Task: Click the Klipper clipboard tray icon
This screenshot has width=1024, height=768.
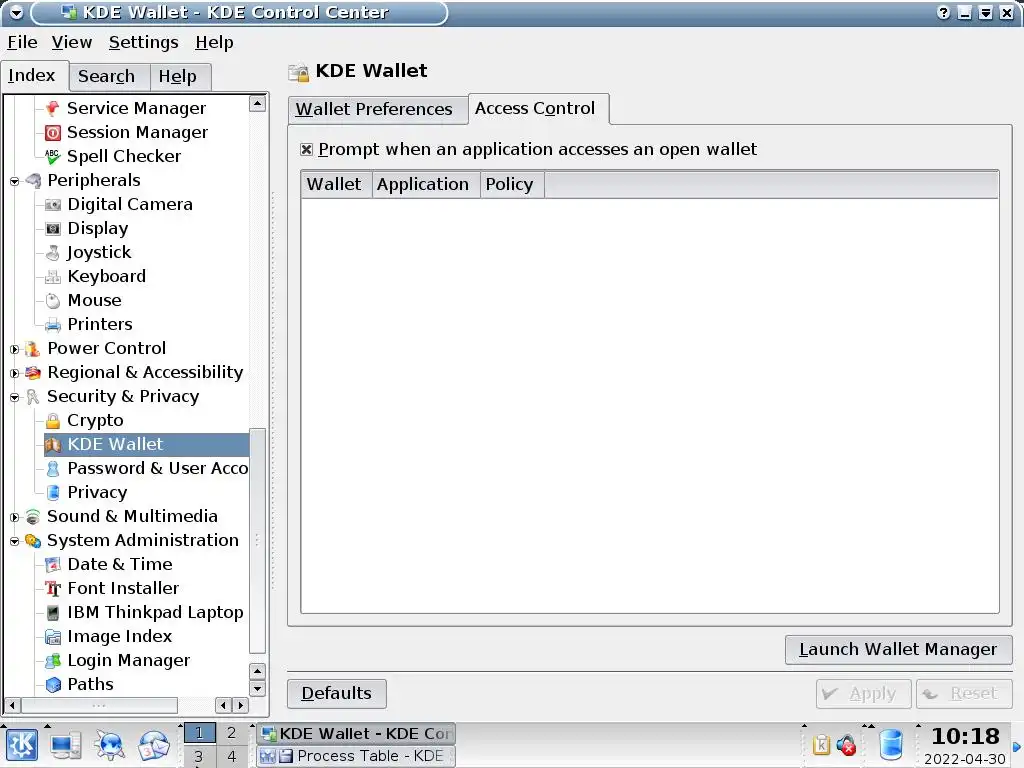Action: [x=821, y=745]
